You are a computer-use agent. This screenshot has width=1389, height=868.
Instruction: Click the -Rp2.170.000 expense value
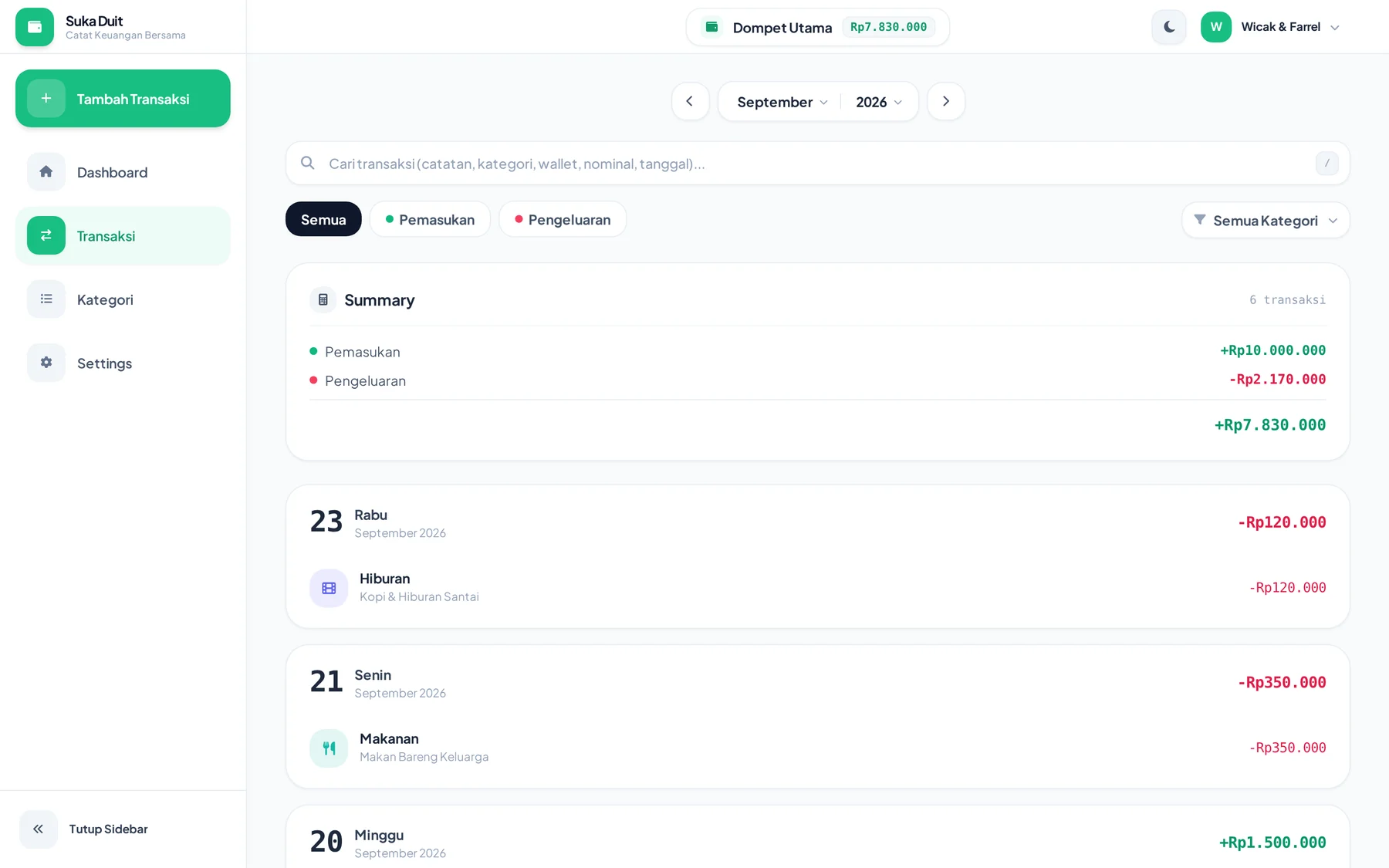[x=1277, y=379]
